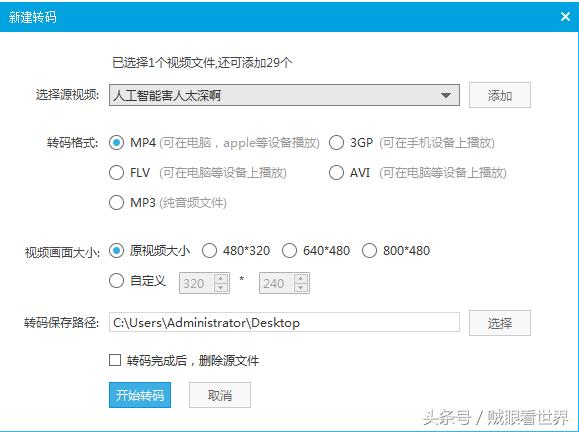This screenshot has height=432, width=579.
Task: Set video size to 640*480
Action: [x=289, y=251]
